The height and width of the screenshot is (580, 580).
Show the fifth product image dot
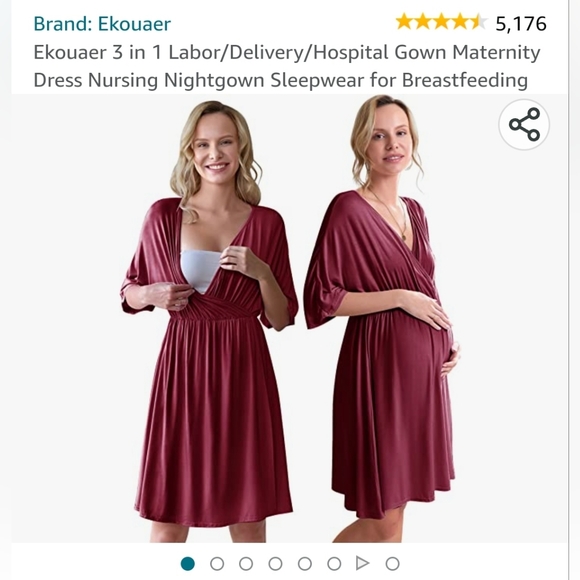click(304, 564)
